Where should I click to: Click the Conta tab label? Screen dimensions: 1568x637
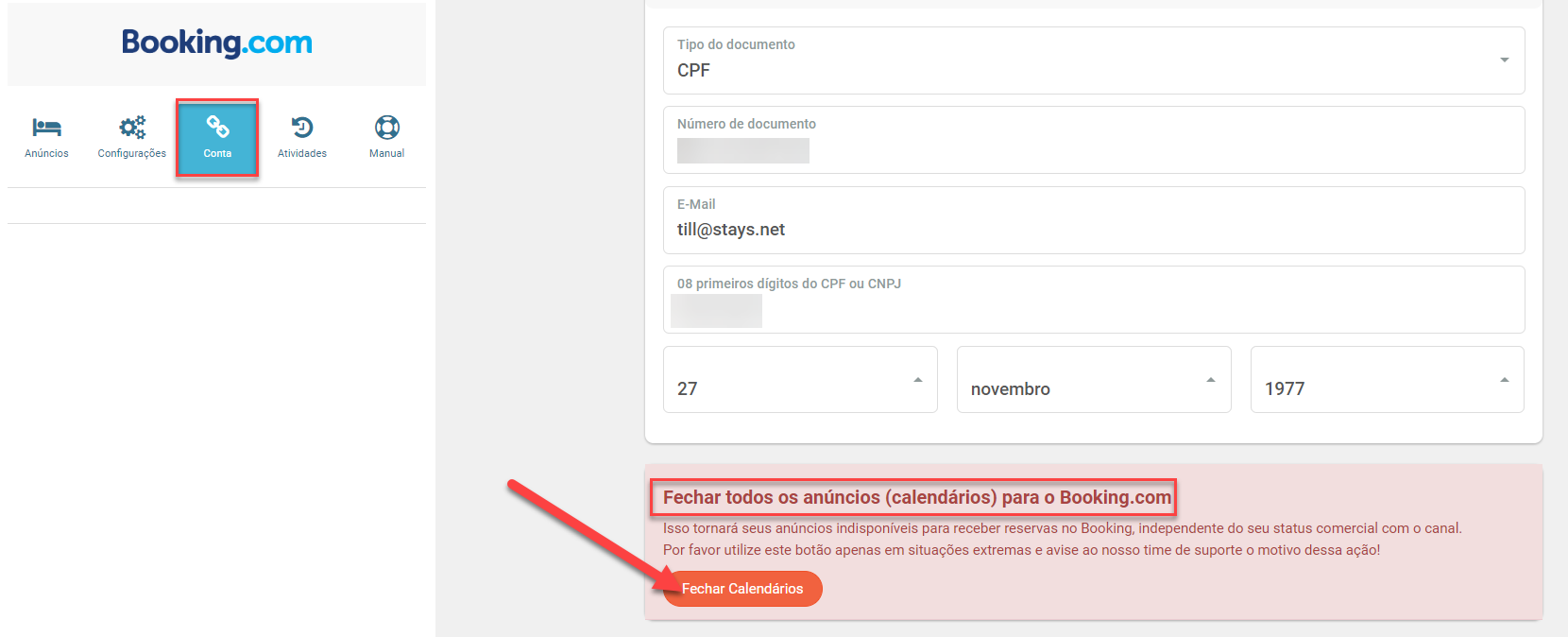point(217,153)
